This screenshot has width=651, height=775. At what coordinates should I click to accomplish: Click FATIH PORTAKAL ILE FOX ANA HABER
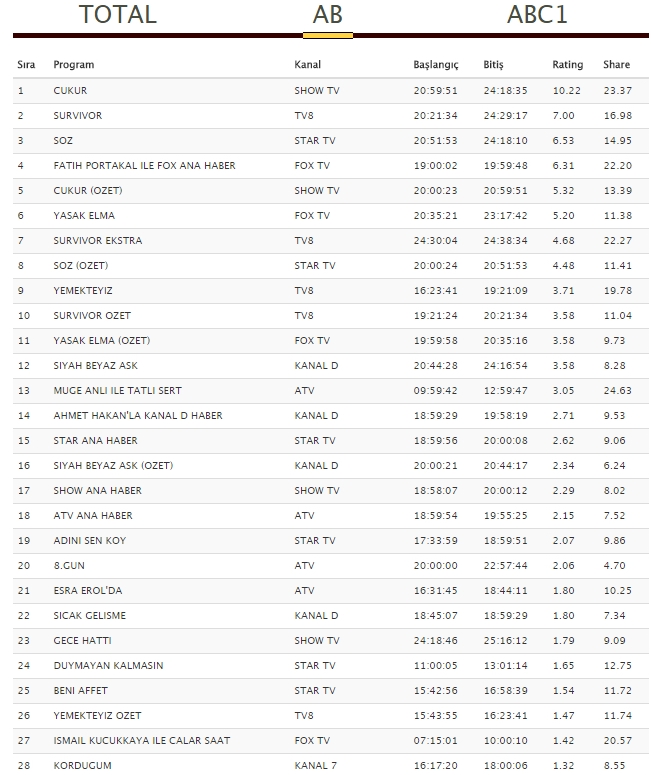click(144, 166)
